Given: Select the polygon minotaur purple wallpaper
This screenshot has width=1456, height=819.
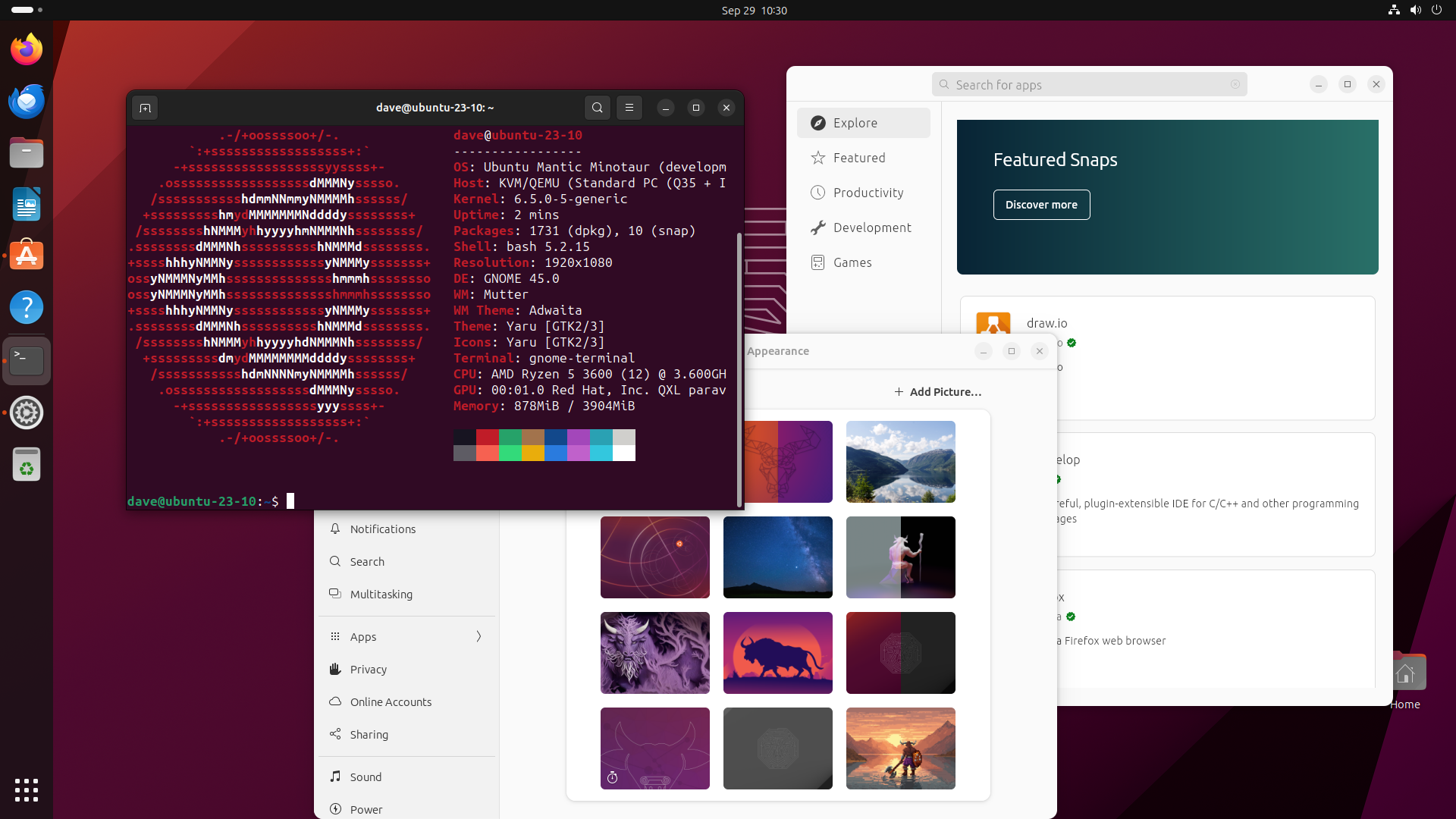Looking at the screenshot, I should (789, 462).
